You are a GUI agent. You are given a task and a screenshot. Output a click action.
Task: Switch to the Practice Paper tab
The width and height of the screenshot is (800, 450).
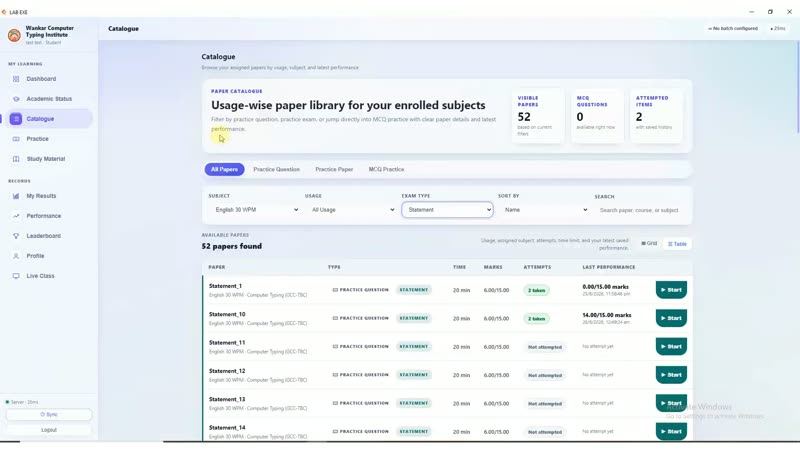coord(334,169)
